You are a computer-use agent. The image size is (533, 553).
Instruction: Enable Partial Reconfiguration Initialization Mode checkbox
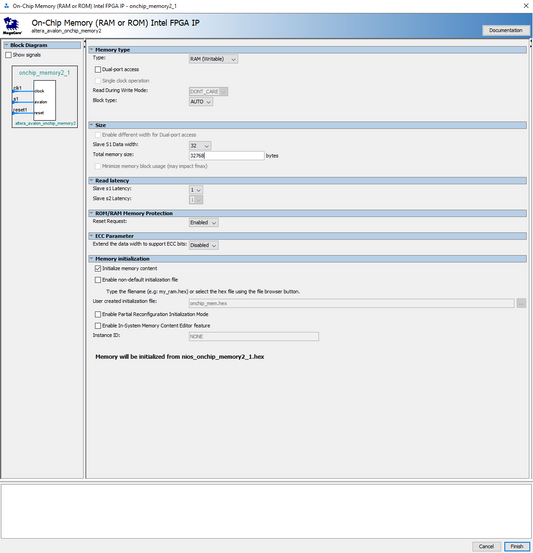[98, 314]
